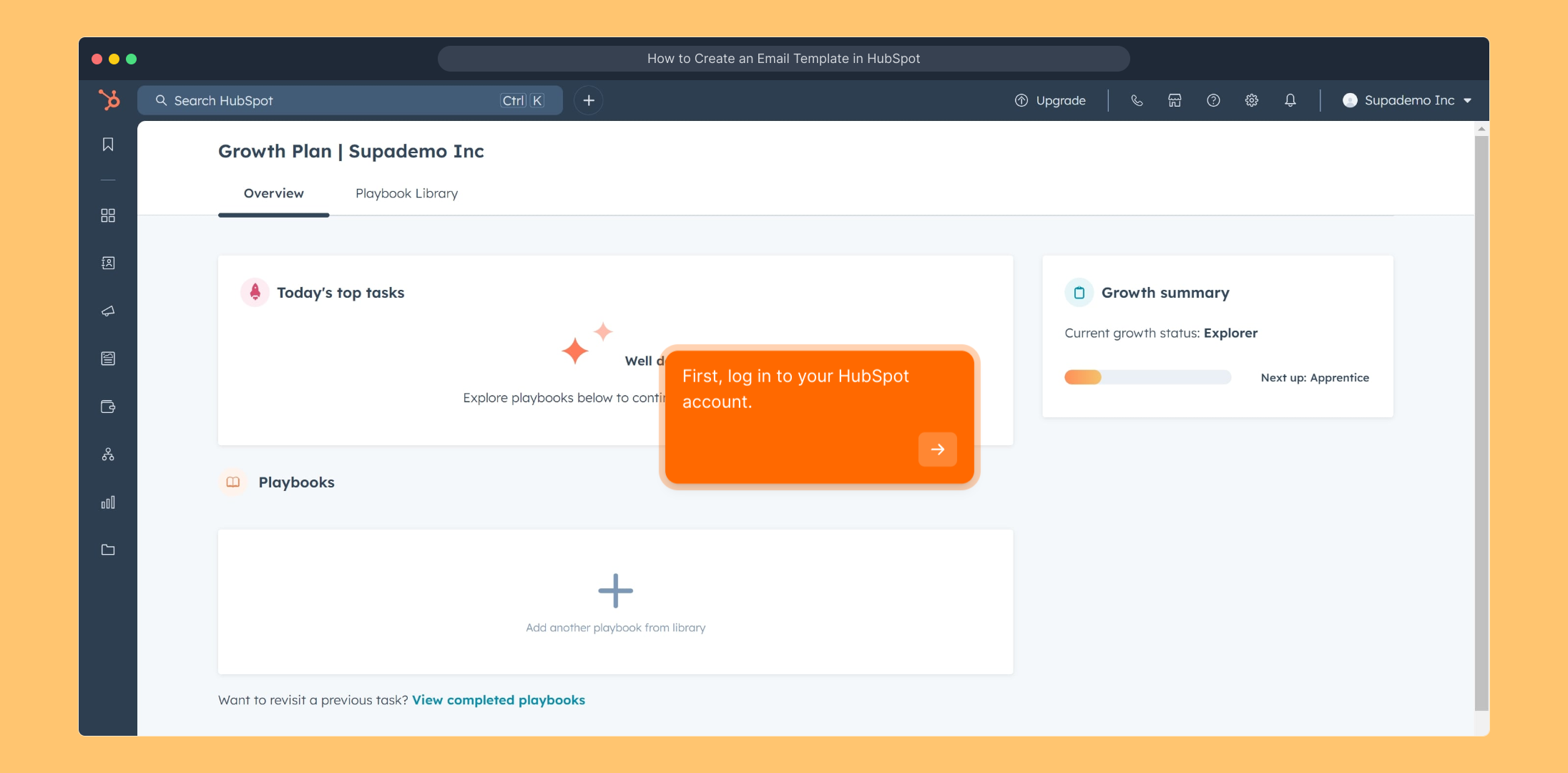Open the Marketing megaphone sidebar icon
The width and height of the screenshot is (1568, 773).
[x=108, y=311]
